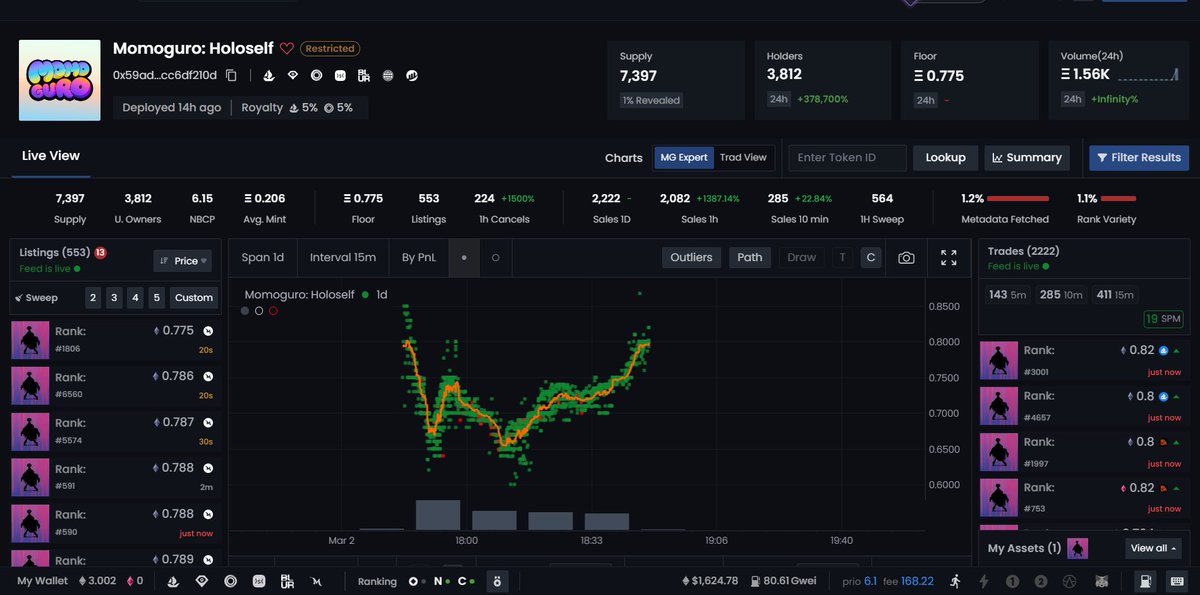This screenshot has height=595, width=1200.
Task: Click the heart favorite icon next to Holoself
Action: pyautogui.click(x=287, y=47)
